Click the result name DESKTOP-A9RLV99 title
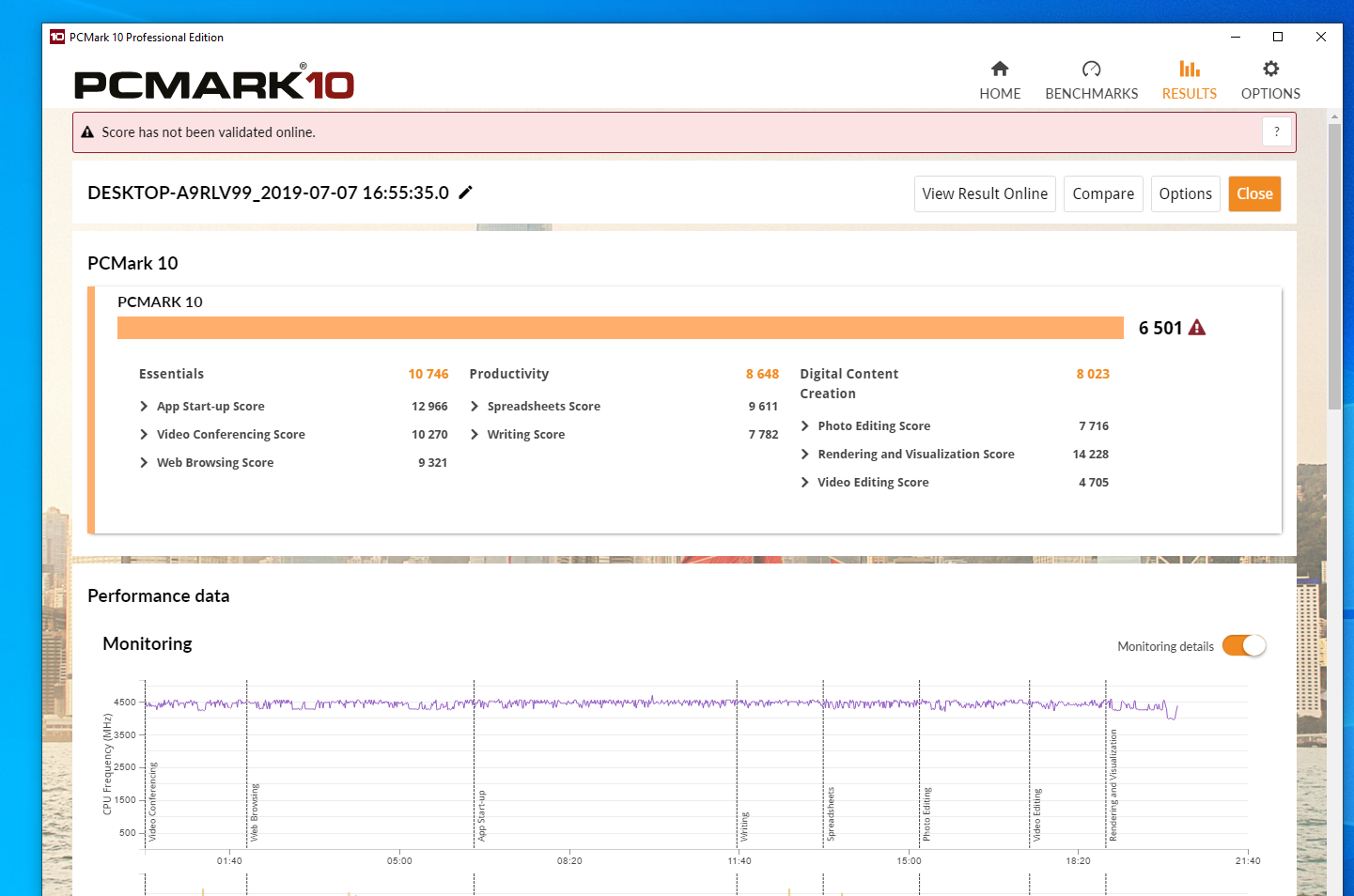The height and width of the screenshot is (896, 1354). 268,193
